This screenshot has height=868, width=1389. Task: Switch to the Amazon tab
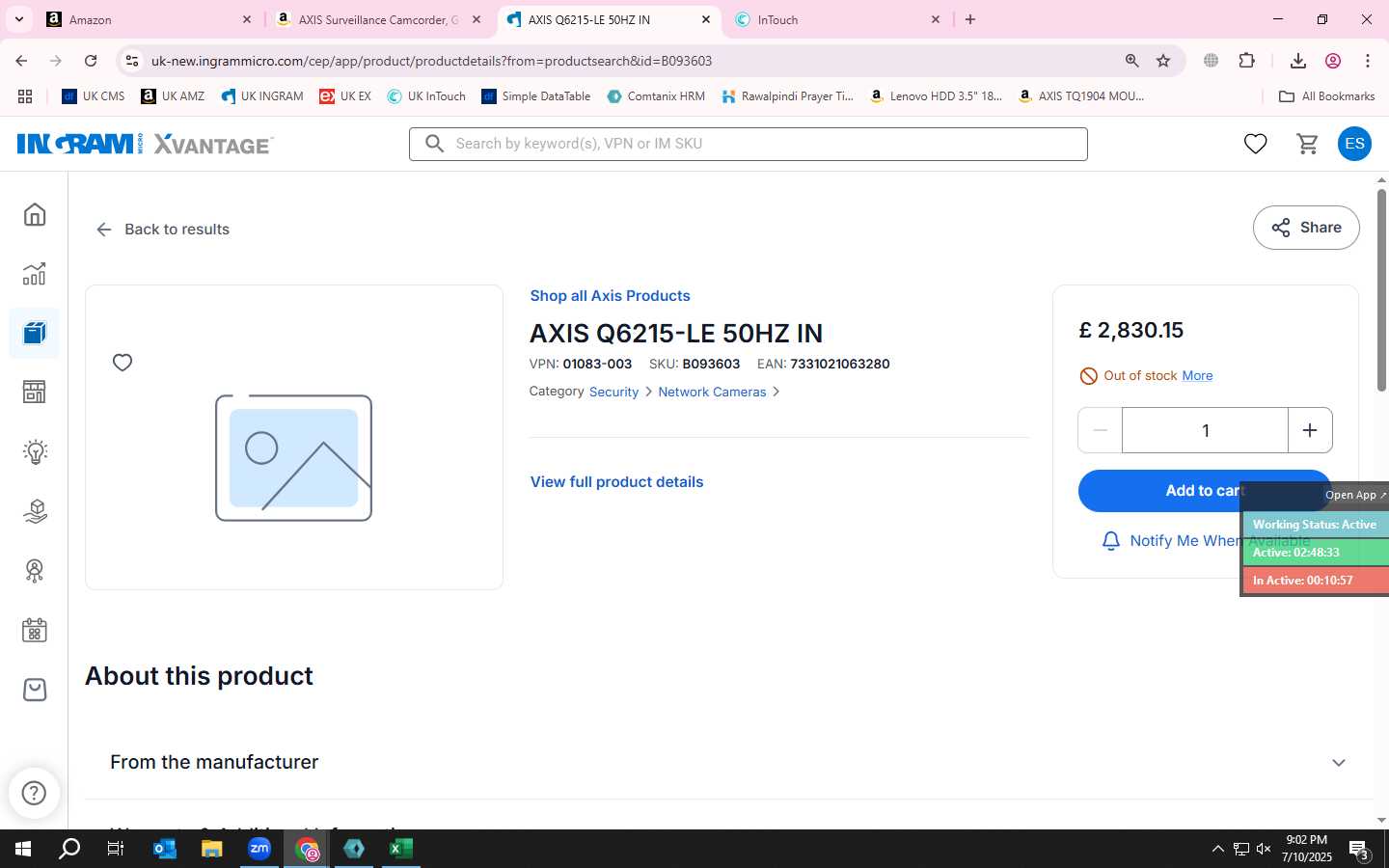pyautogui.click(x=150, y=19)
